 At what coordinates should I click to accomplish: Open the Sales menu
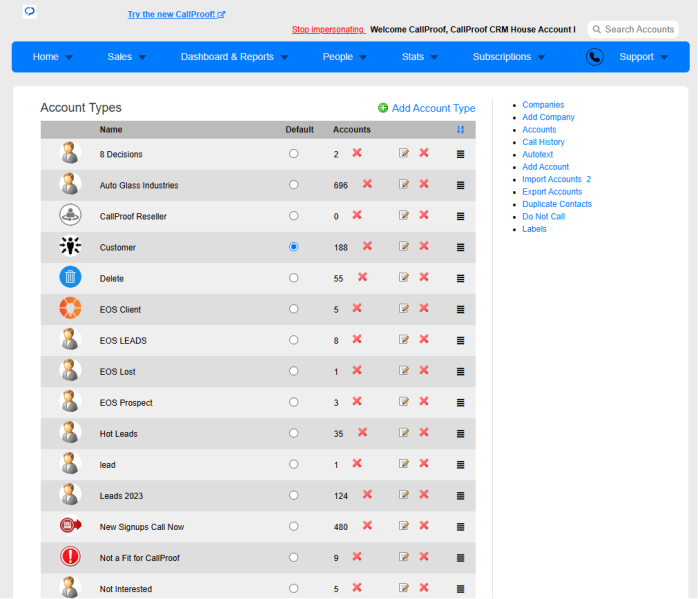click(120, 57)
